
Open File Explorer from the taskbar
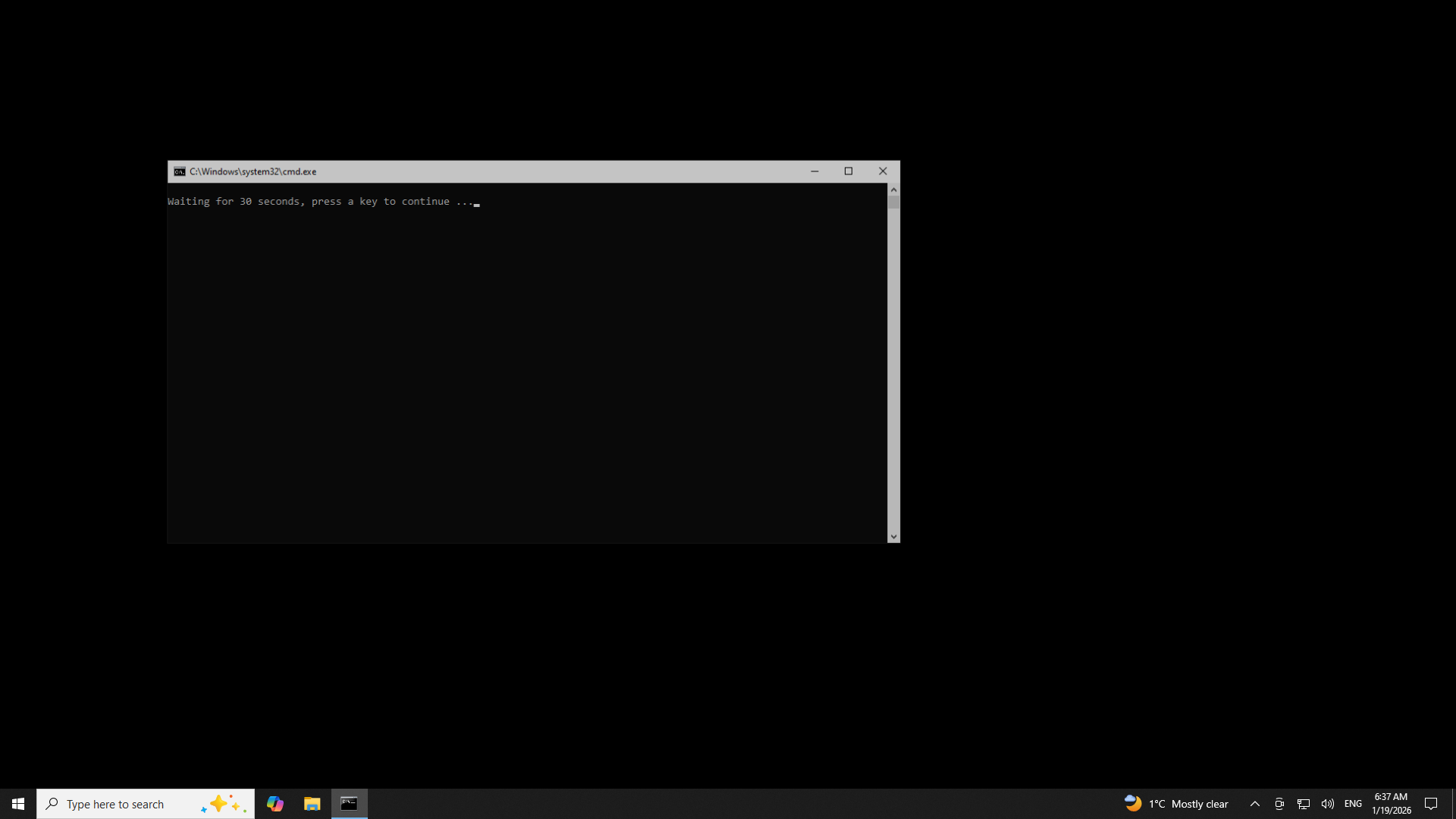(x=312, y=804)
